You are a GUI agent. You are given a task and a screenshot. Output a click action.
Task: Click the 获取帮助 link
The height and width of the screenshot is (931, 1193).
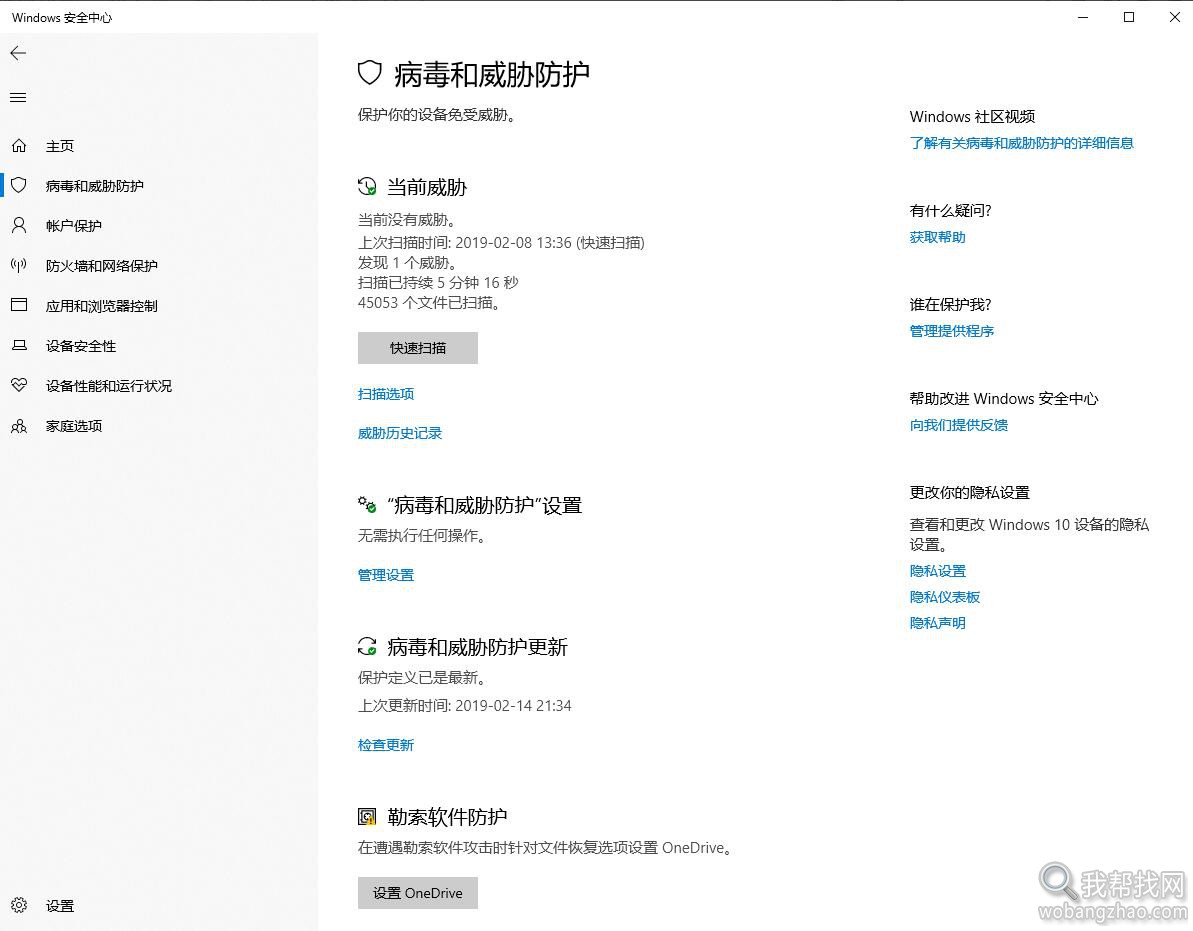click(x=937, y=237)
